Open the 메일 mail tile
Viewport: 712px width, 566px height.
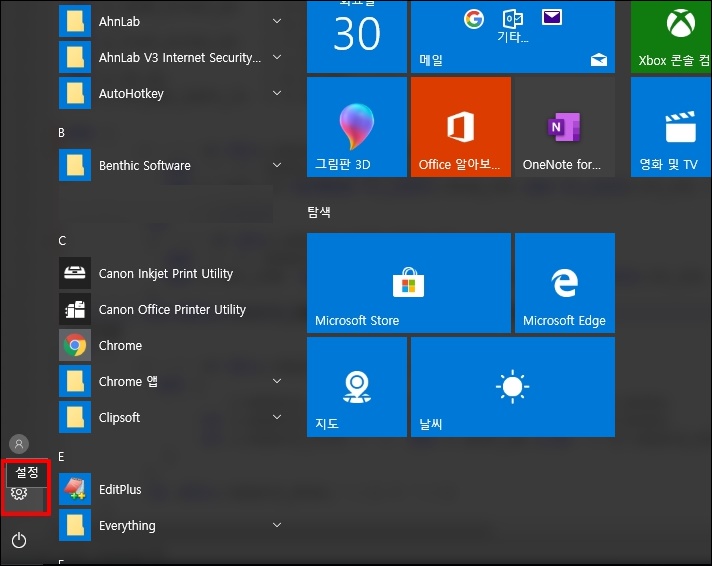(x=513, y=36)
